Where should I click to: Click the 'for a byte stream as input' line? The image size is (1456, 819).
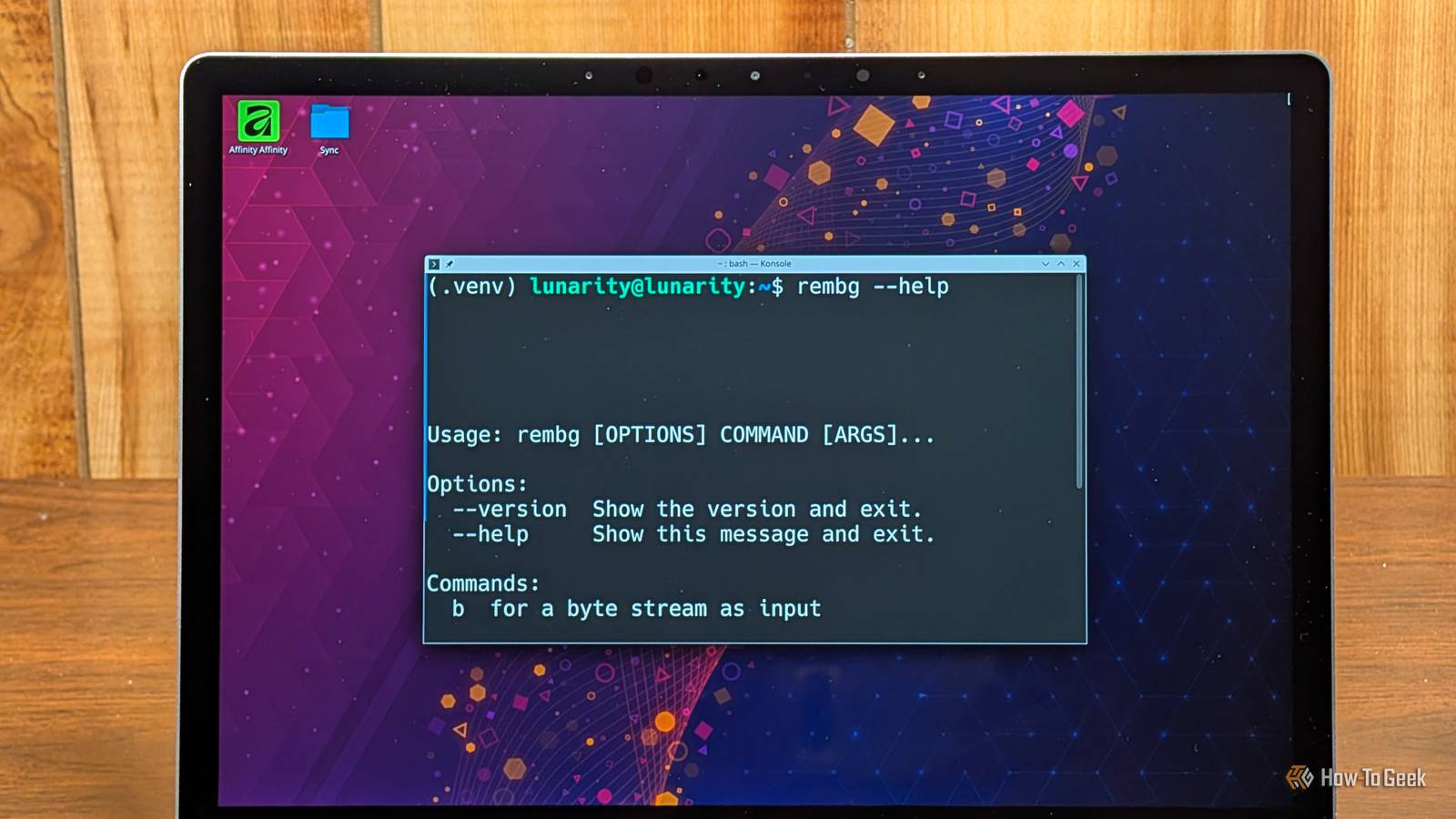[655, 609]
